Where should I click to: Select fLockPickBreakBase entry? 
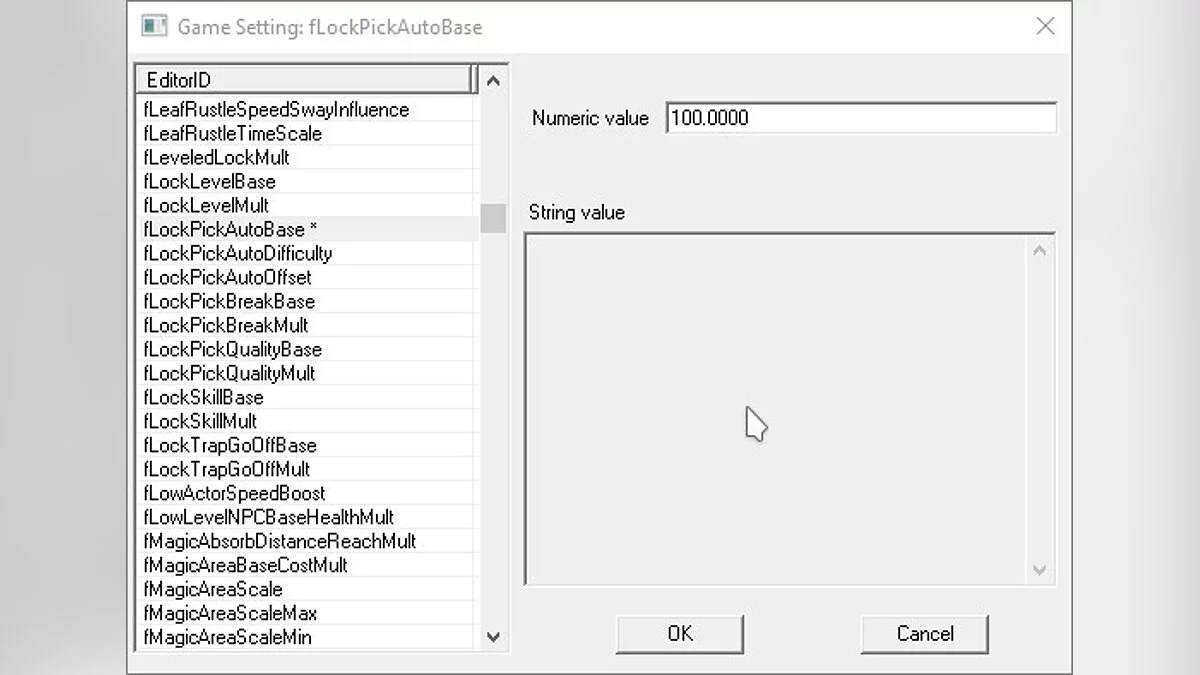pyautogui.click(x=229, y=301)
